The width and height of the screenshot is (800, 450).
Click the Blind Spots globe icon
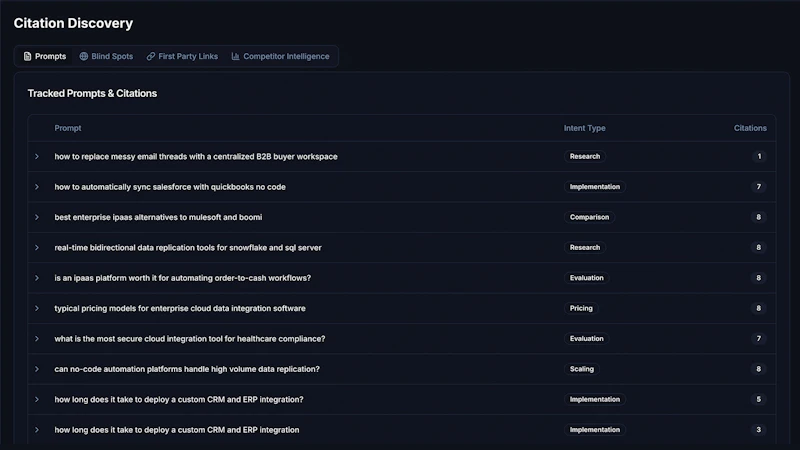click(84, 56)
